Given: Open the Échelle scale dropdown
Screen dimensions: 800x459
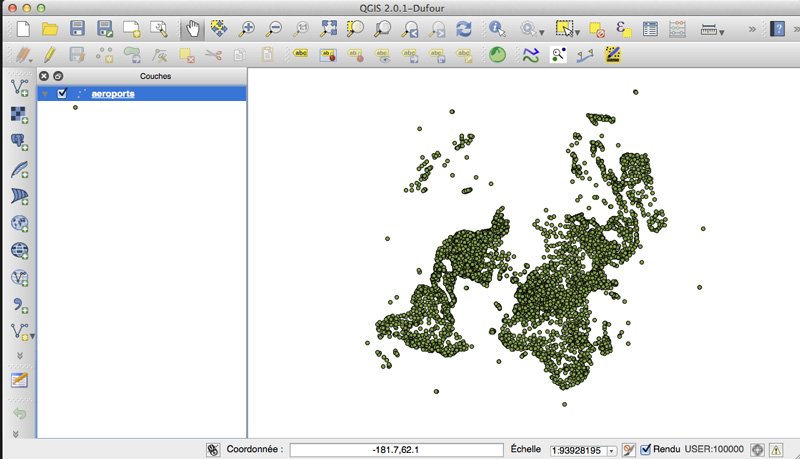Looking at the screenshot, I should pos(610,451).
